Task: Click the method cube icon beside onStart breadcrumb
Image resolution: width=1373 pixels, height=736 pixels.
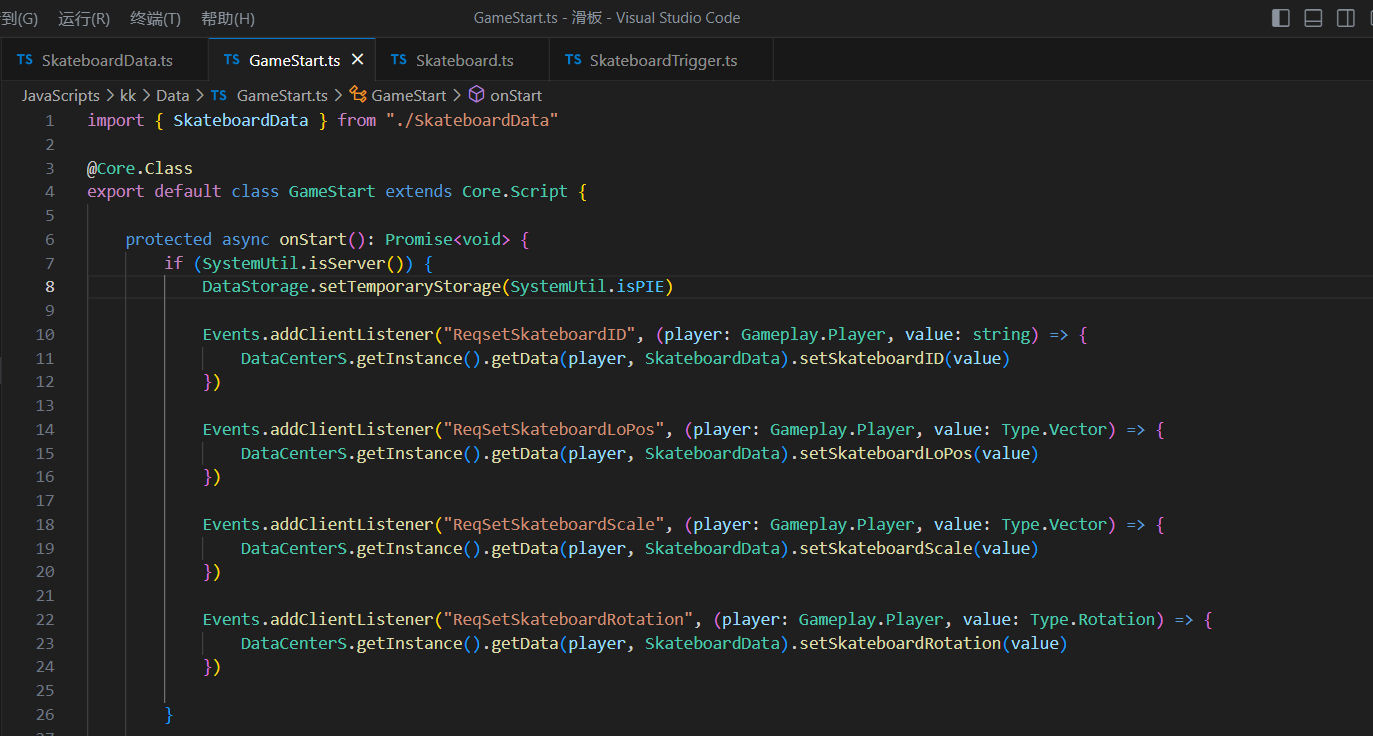Action: point(476,95)
